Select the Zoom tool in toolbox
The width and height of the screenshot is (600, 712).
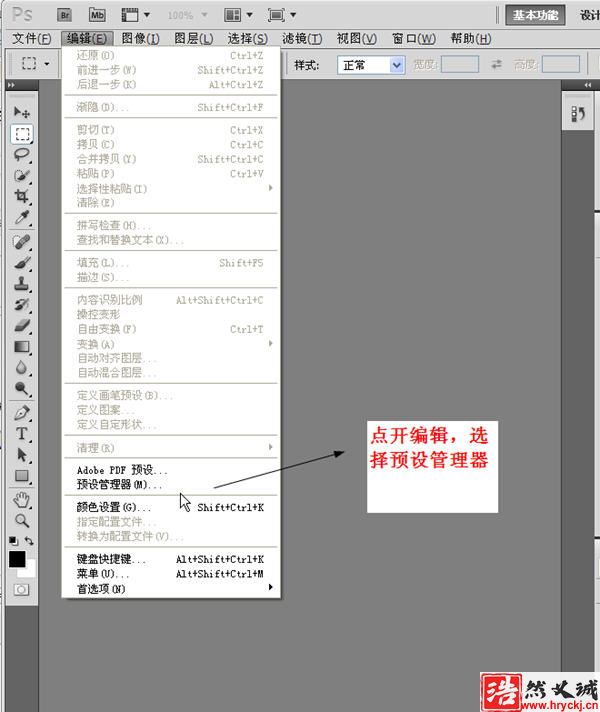point(21,520)
